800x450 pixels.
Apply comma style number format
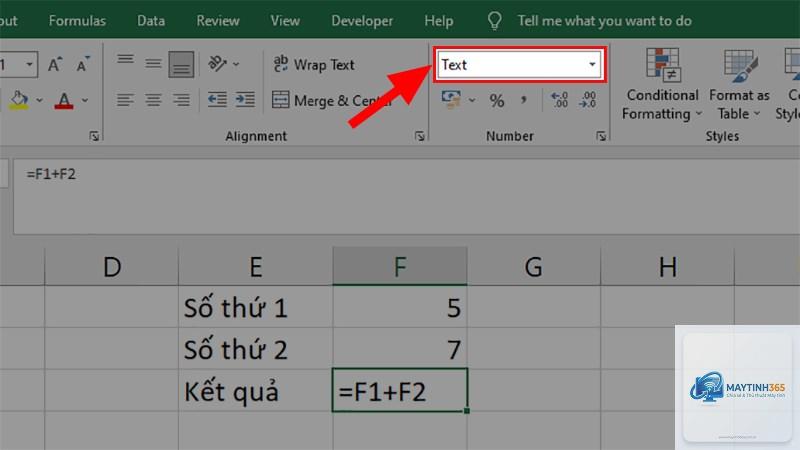523,100
